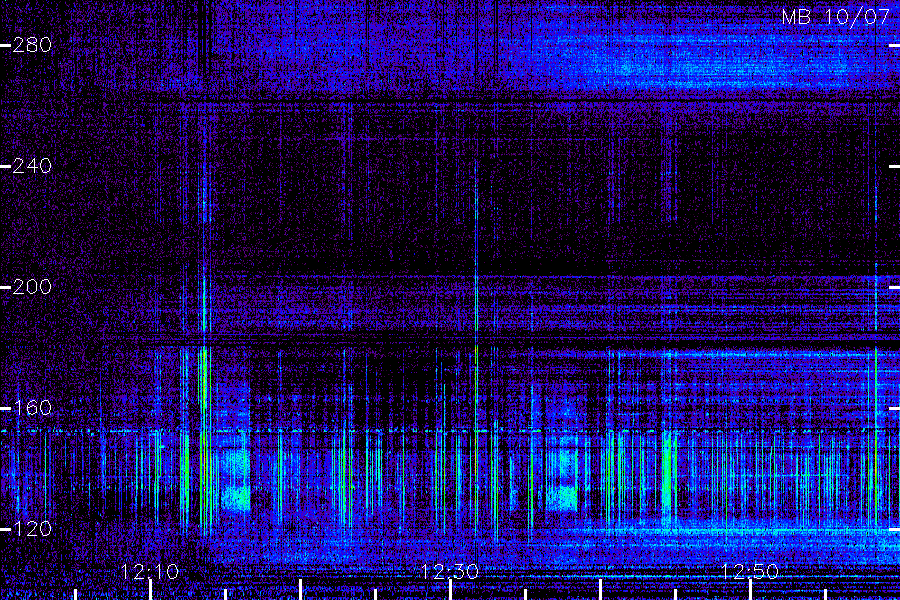Click the 160 frequency axis label
The width and height of the screenshot is (900, 600).
(32, 408)
